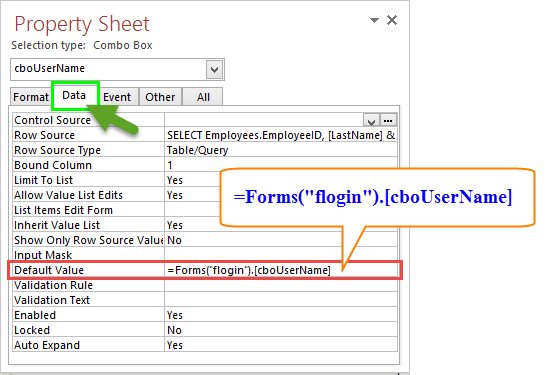Select the Locked property label
547x375 pixels.
tap(32, 330)
